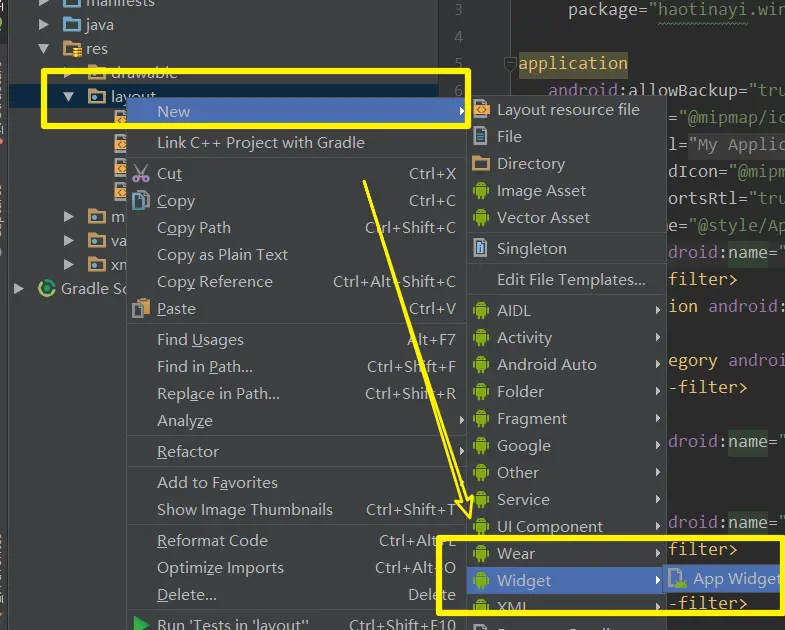This screenshot has width=785, height=630.
Task: Open the Activity submenu arrow
Action: click(x=657, y=338)
